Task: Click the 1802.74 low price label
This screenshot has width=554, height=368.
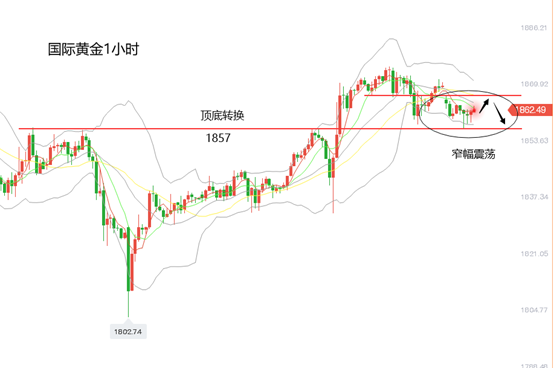Action: click(128, 332)
